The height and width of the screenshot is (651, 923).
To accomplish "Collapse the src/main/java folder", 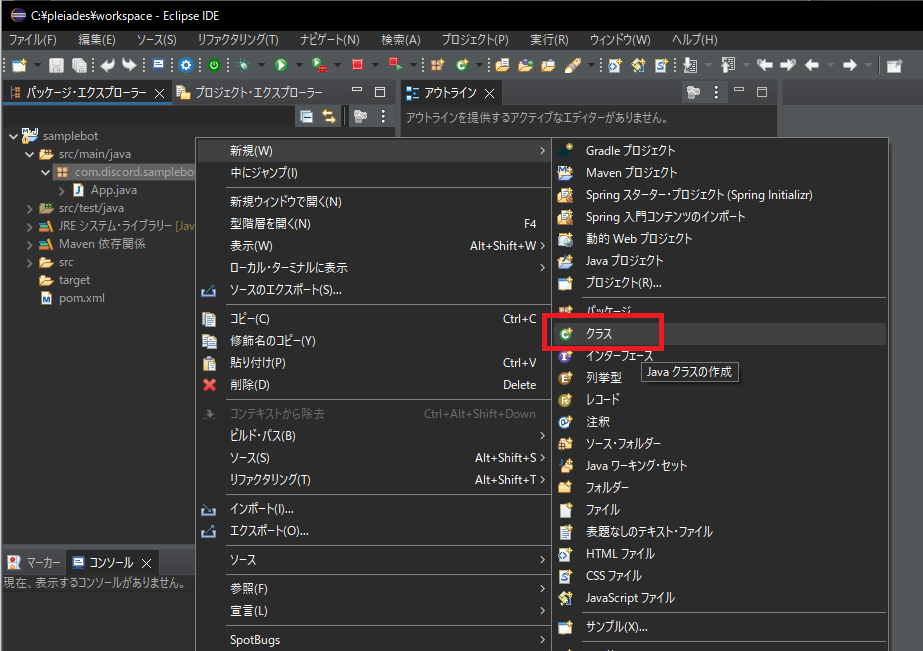I will [29, 154].
